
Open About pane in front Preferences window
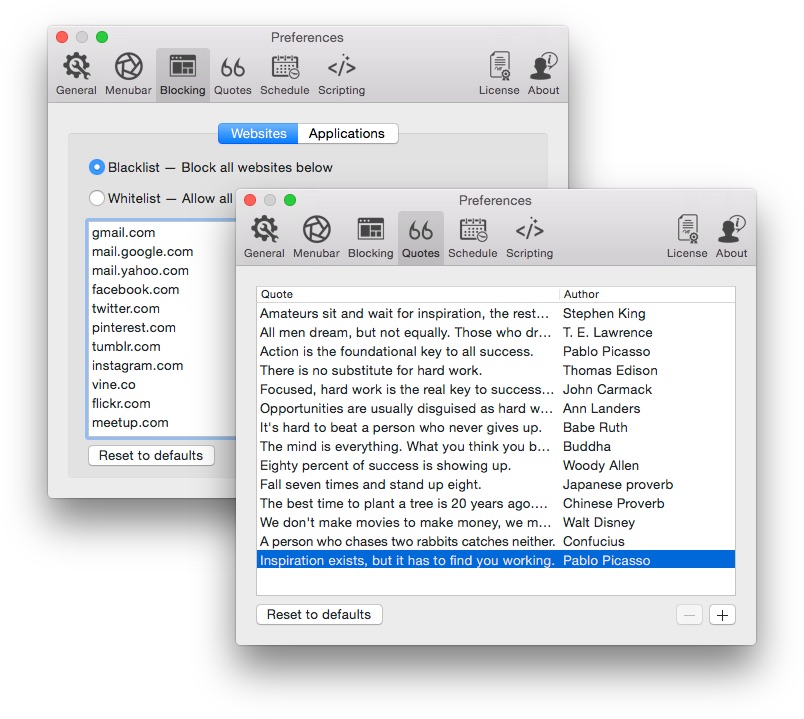[732, 237]
